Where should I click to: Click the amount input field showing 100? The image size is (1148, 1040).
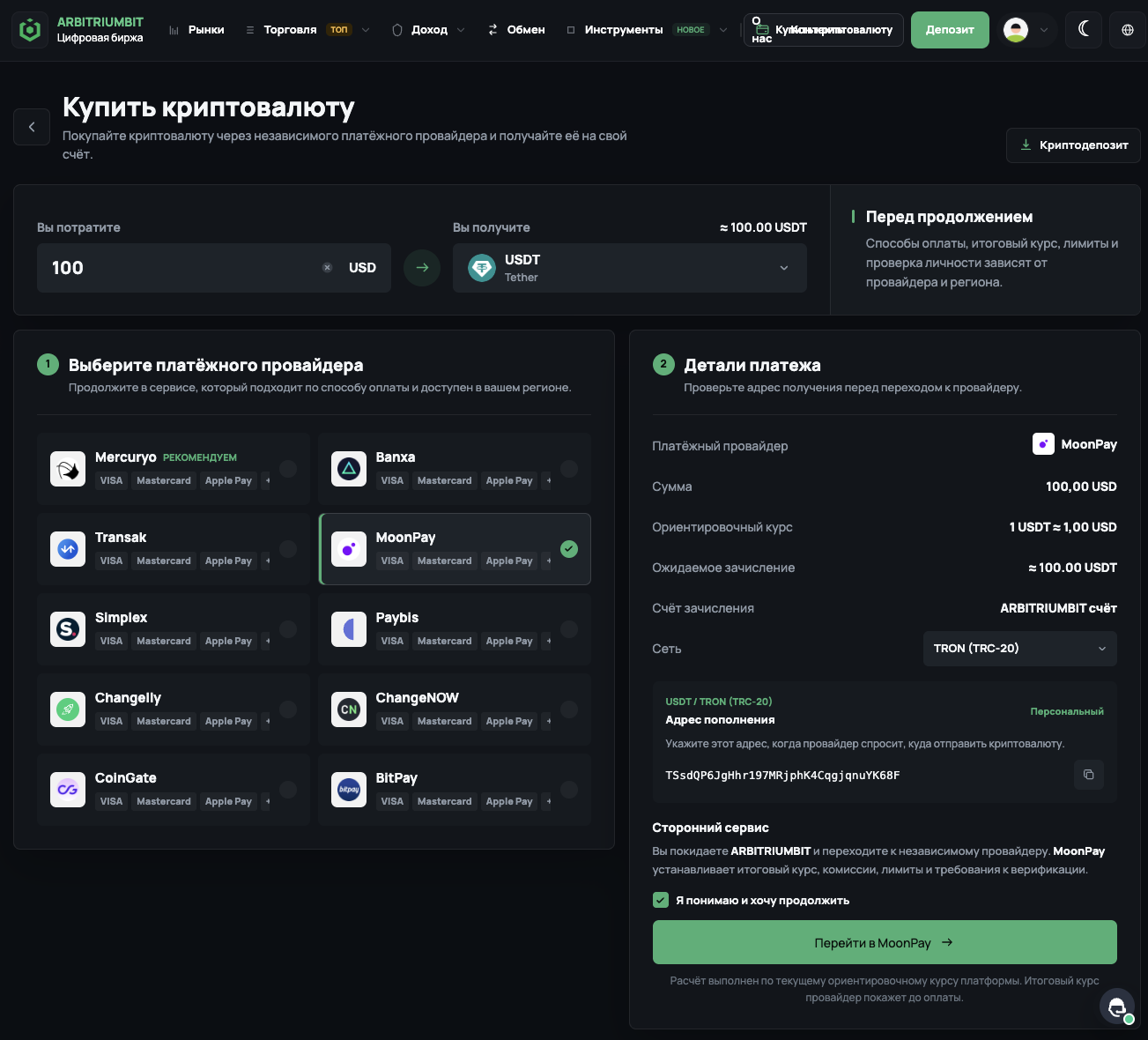[214, 268]
